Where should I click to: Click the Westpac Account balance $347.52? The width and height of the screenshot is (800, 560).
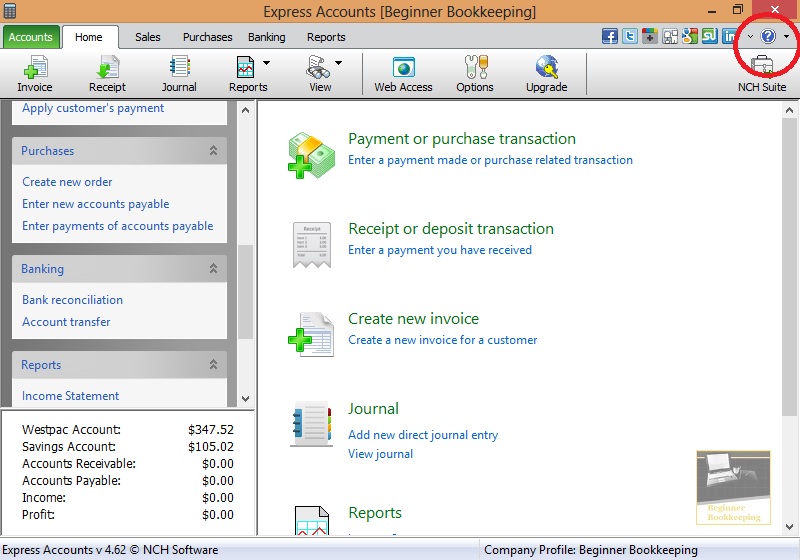pyautogui.click(x=211, y=429)
